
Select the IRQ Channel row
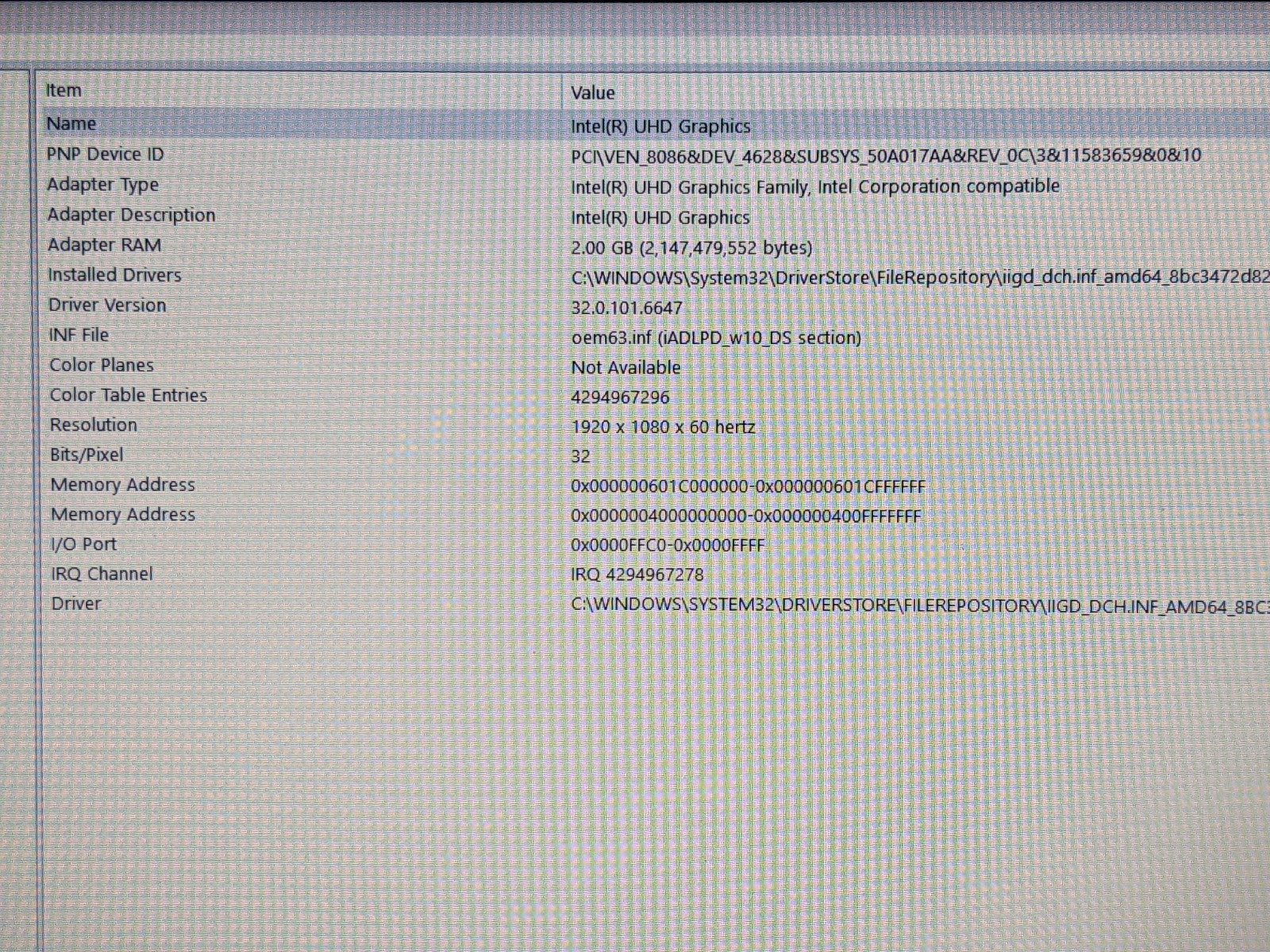(x=102, y=574)
